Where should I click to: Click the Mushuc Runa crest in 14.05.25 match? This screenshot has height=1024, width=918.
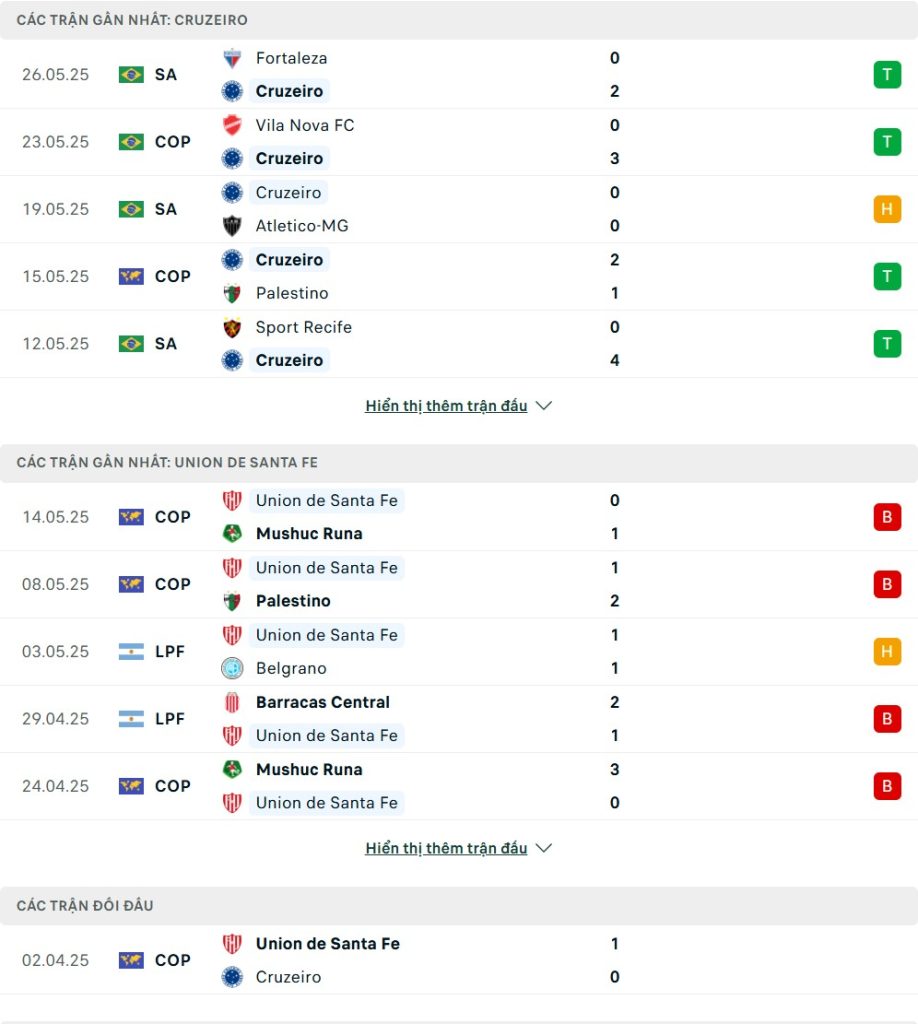coord(232,534)
